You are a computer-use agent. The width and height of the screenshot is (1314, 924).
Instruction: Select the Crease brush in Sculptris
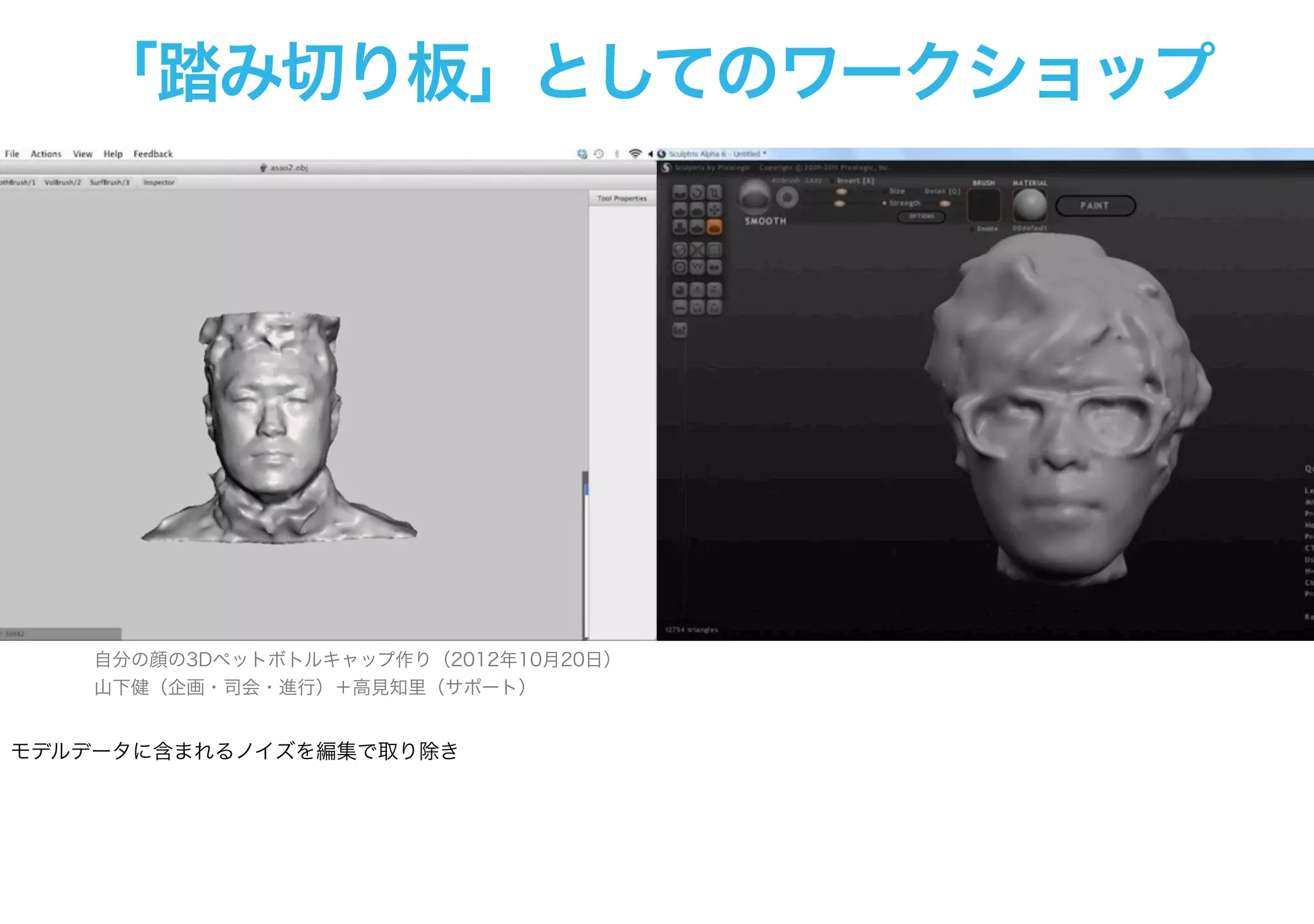[x=679, y=193]
